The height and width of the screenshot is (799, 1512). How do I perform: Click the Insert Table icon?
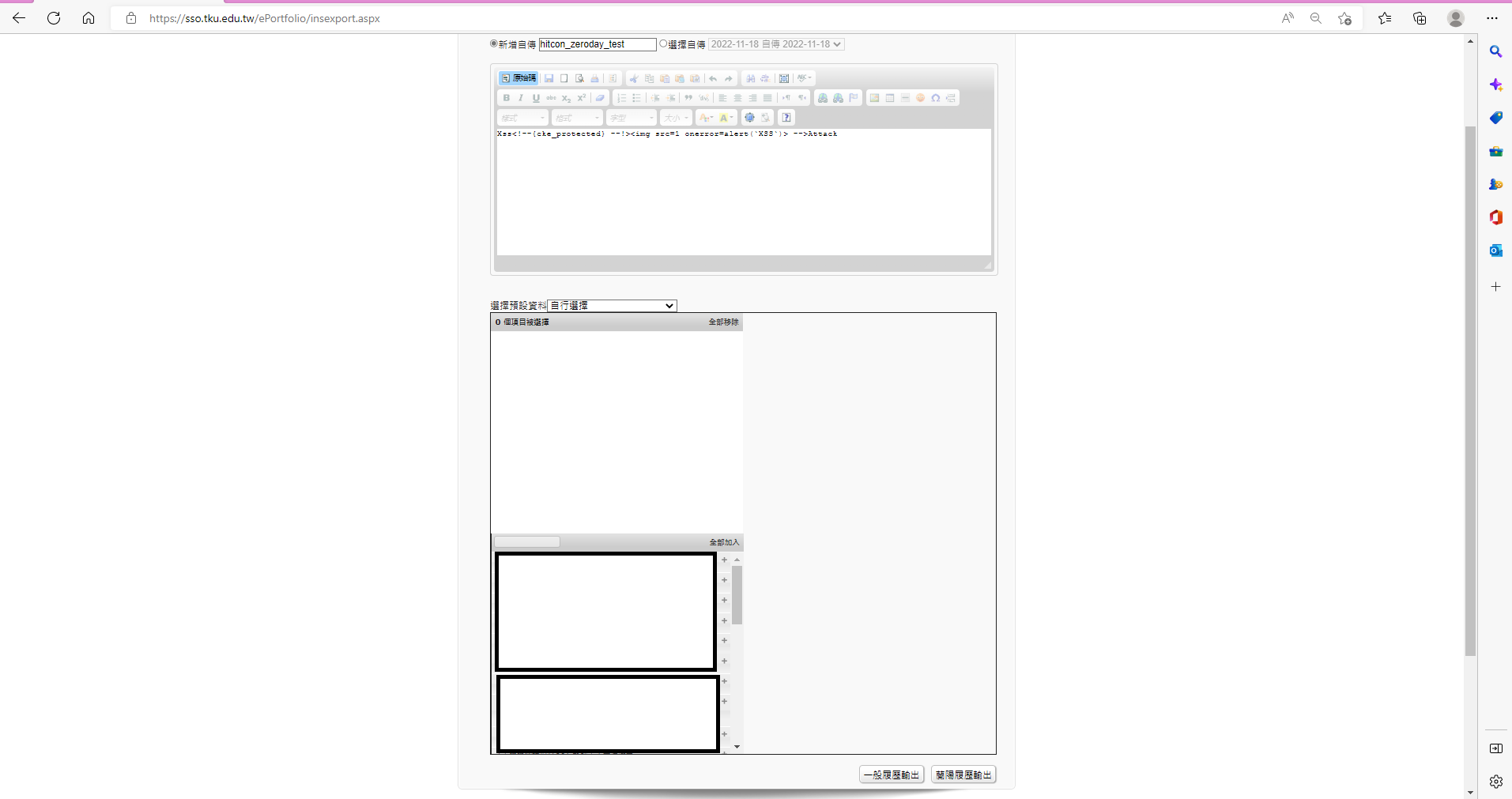pos(890,98)
